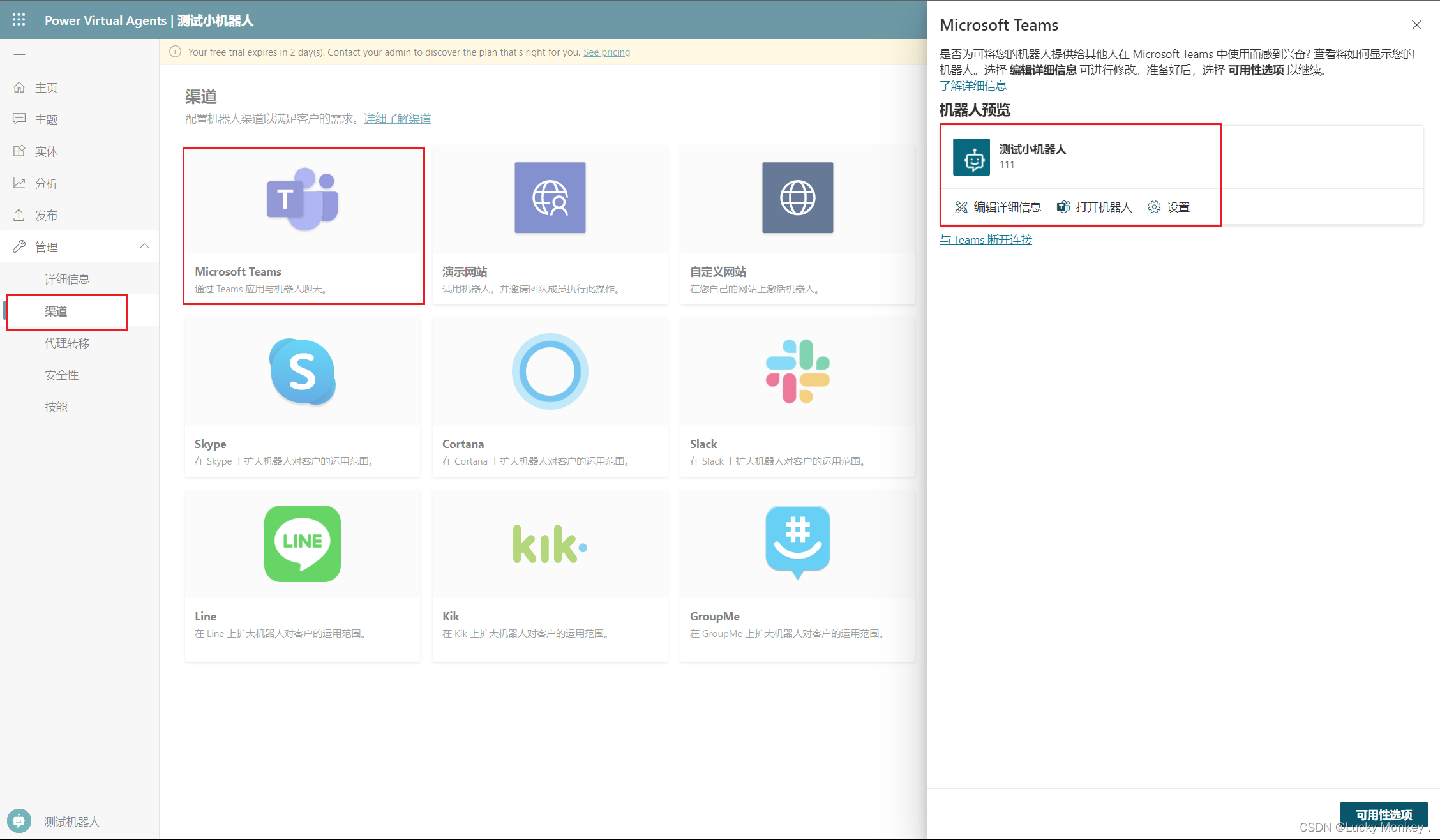The image size is (1440, 840).
Task: Click the edit details (编辑详细信息) pencil icon
Action: tap(961, 207)
